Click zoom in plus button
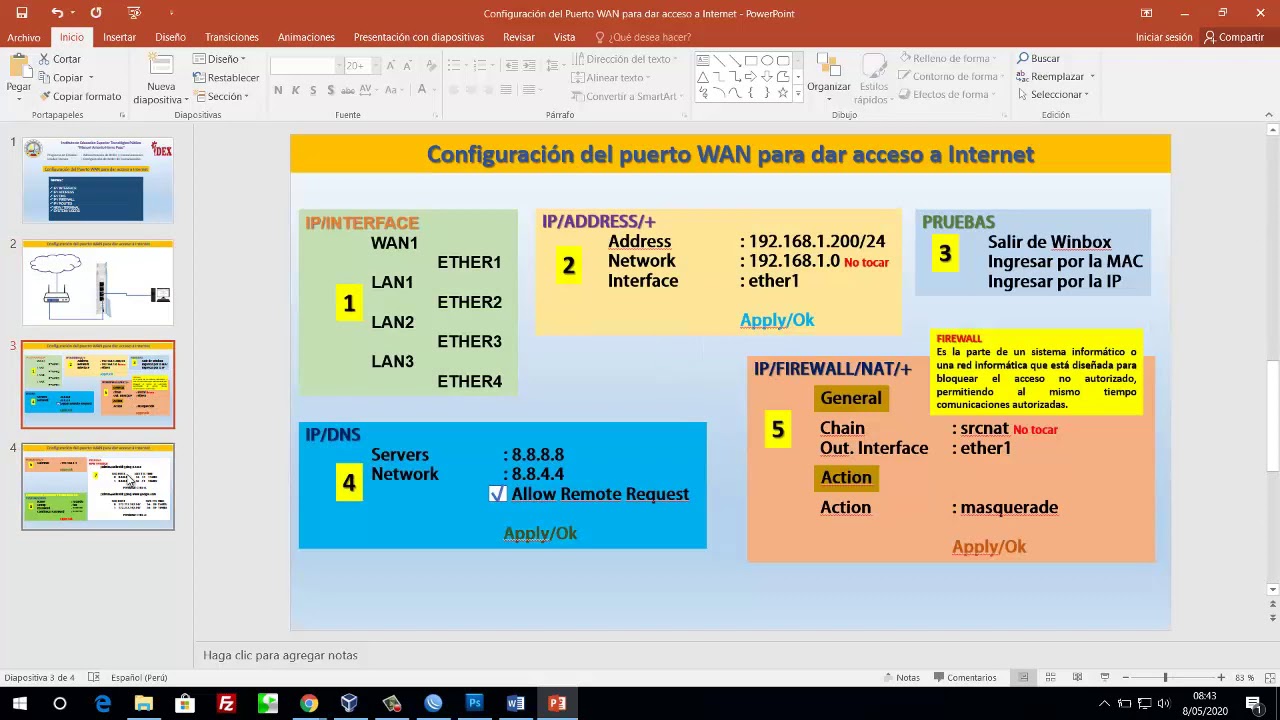The image size is (1280, 720). 1220,678
